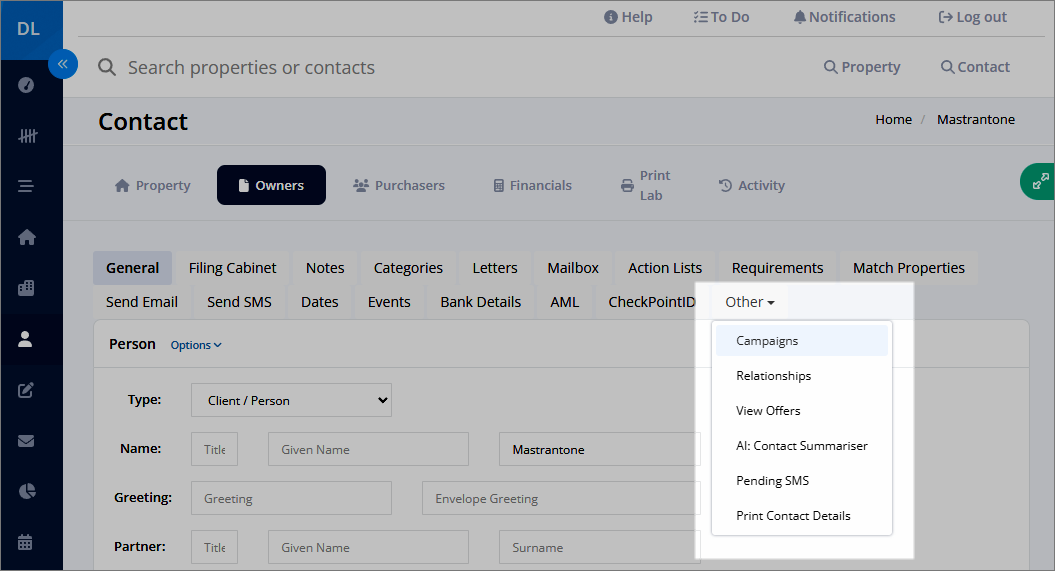Click the Mastrantone breadcrumb

(x=976, y=119)
